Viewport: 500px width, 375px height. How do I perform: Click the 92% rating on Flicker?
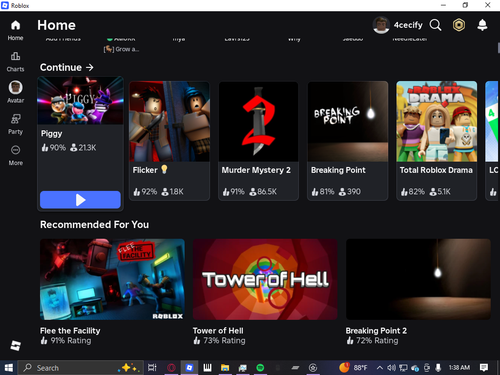click(145, 192)
